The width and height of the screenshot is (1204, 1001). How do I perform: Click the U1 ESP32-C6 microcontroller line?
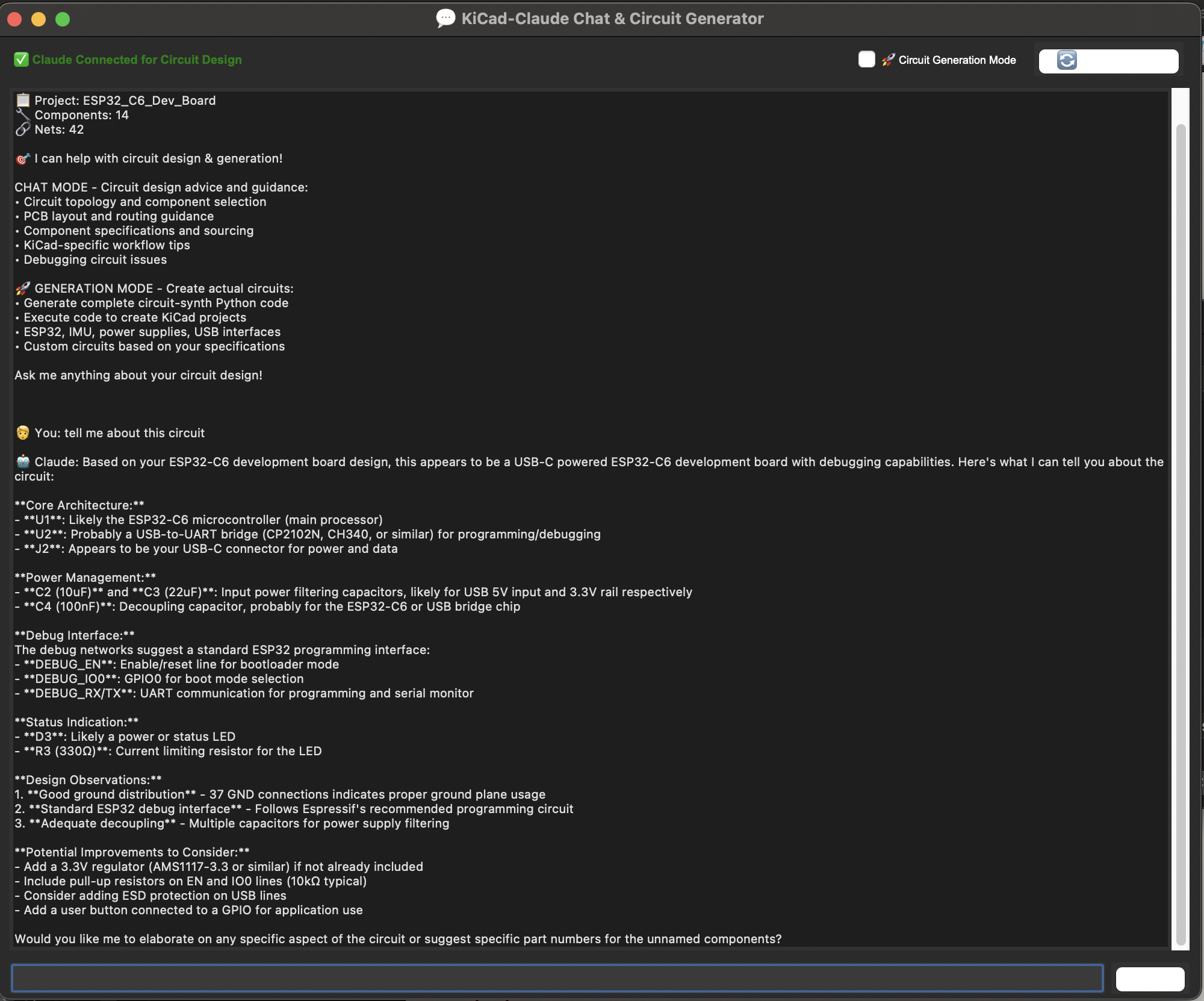coord(199,520)
